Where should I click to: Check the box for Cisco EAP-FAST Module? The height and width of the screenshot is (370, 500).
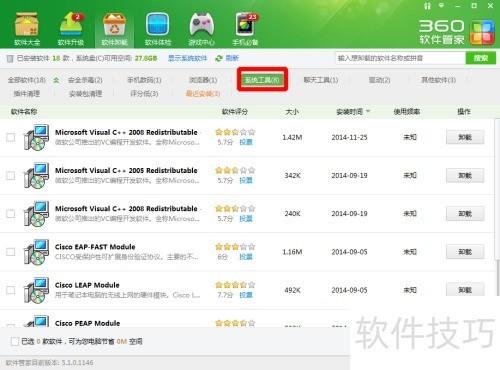click(11, 252)
